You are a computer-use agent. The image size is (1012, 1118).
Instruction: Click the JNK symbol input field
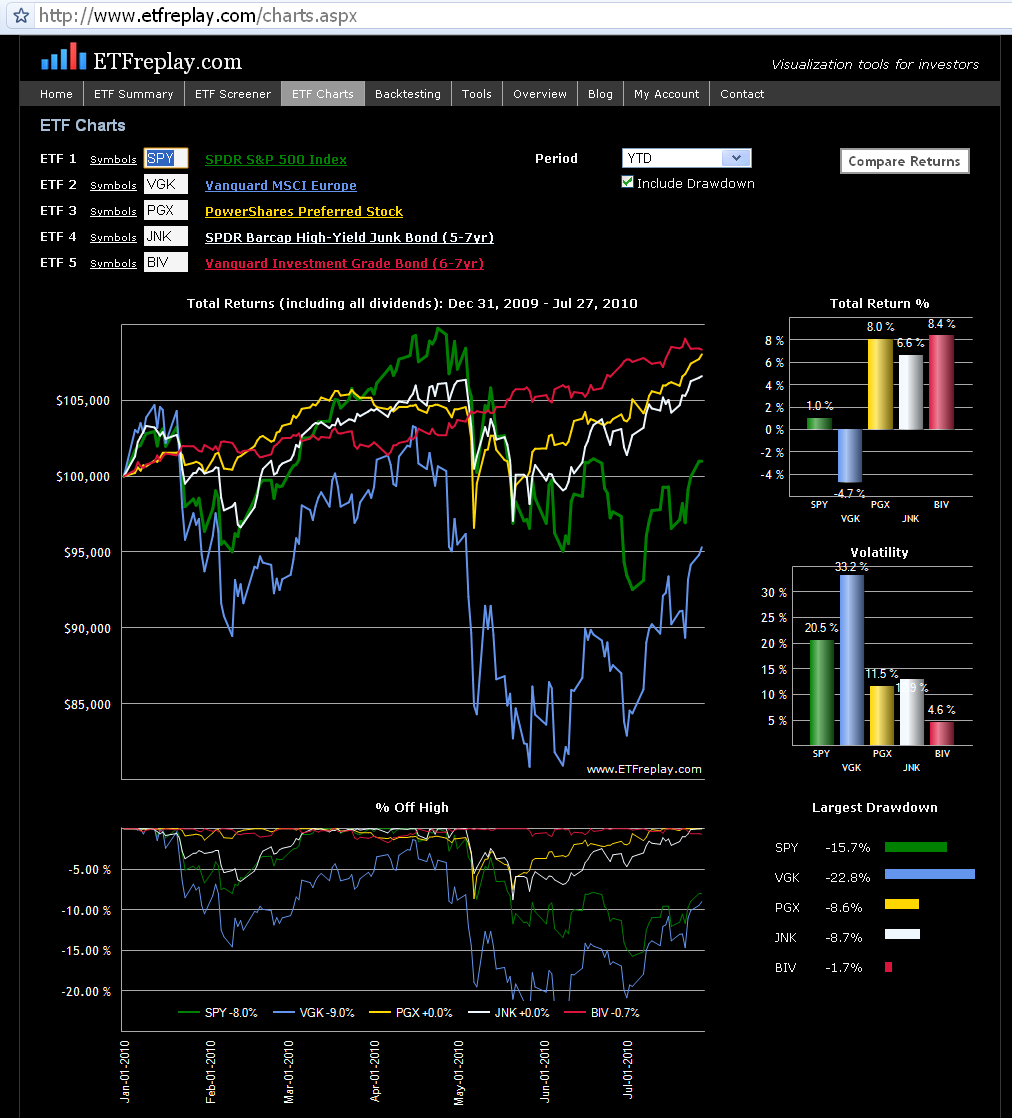pyautogui.click(x=166, y=236)
